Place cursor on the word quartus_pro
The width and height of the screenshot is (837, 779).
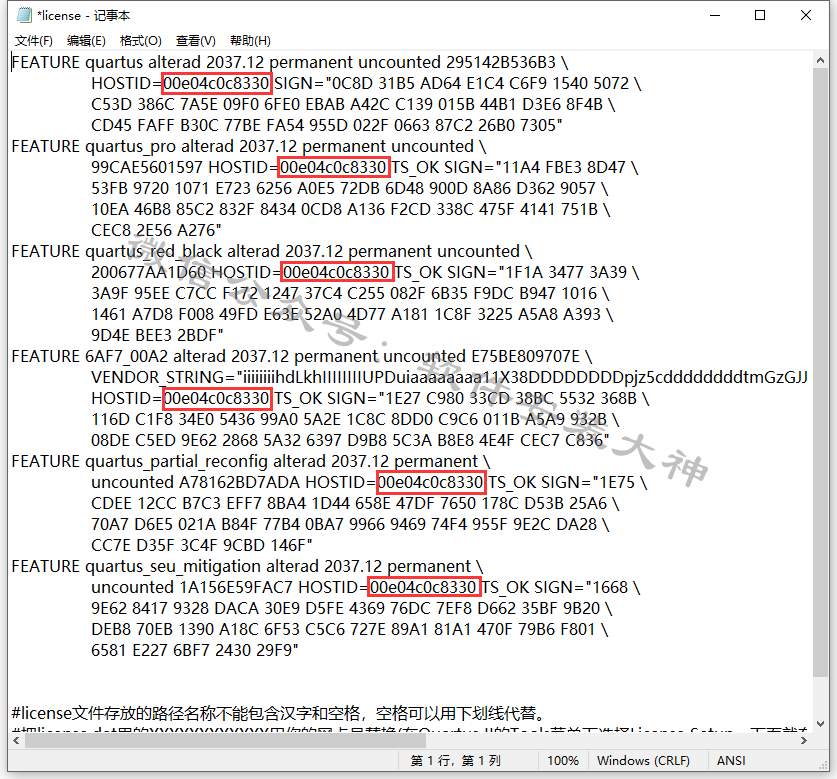point(131,146)
